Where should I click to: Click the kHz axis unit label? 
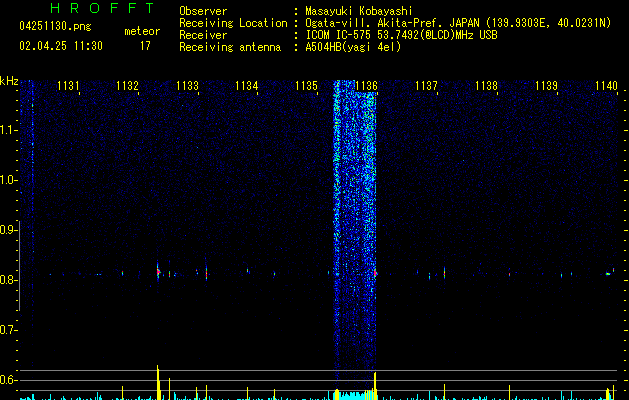pyautogui.click(x=9, y=81)
